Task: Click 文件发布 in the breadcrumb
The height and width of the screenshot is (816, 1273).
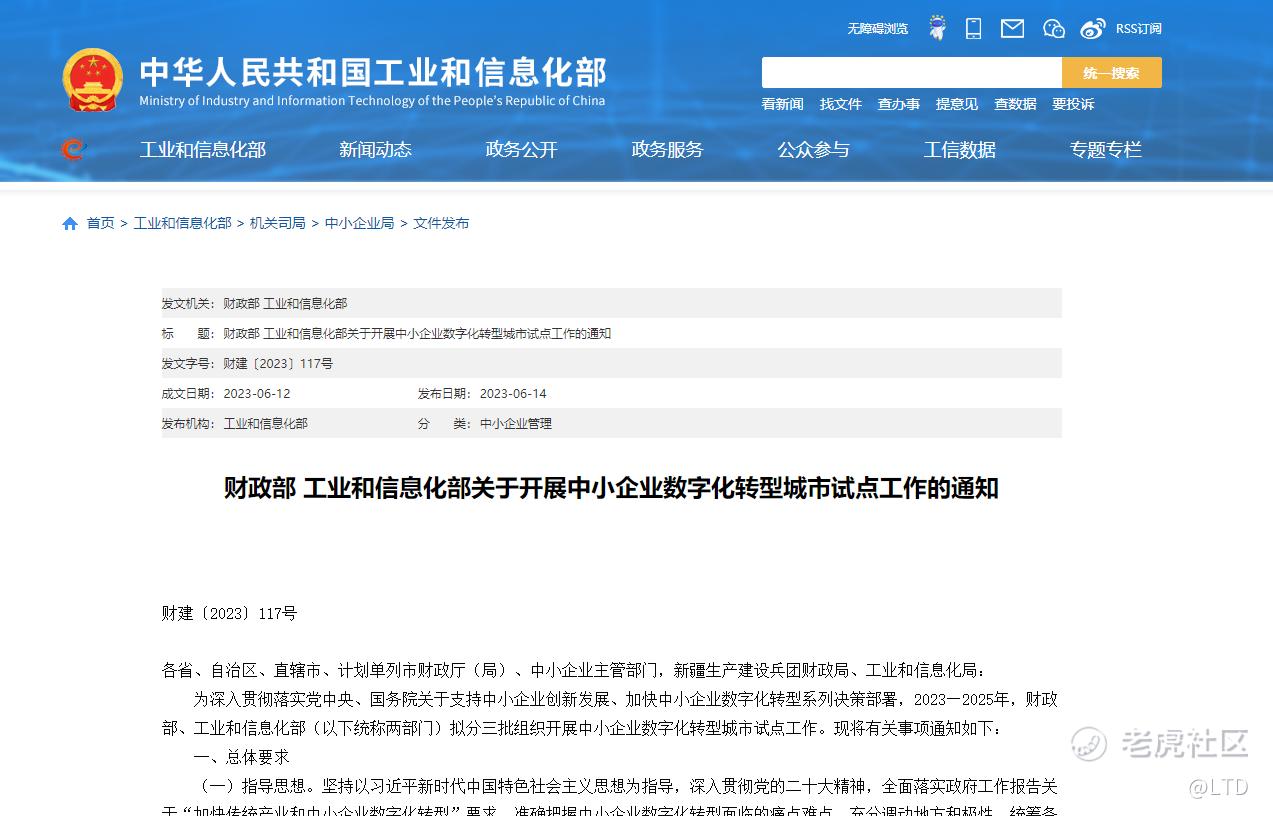Action: coord(441,223)
